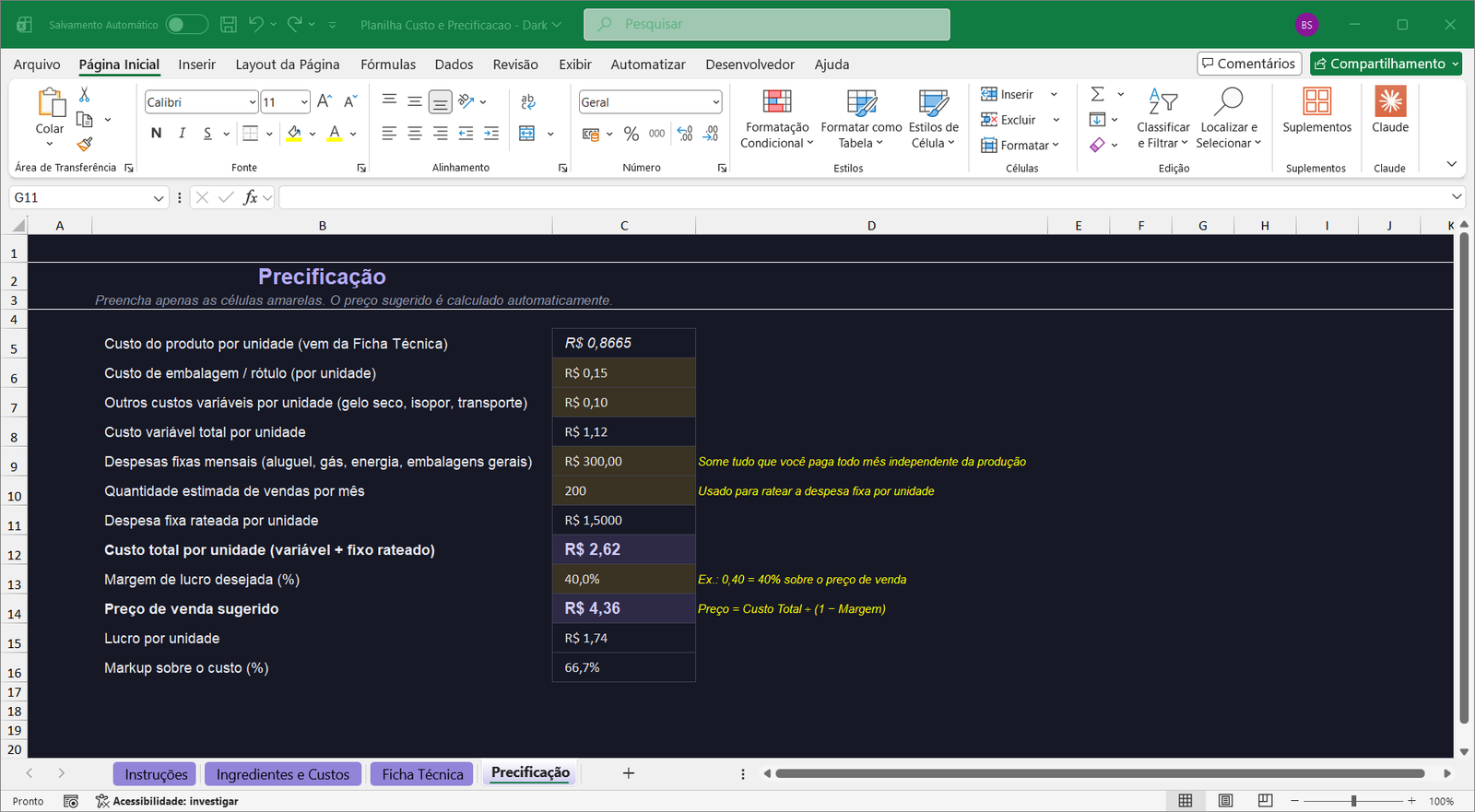The height and width of the screenshot is (812, 1475).
Task: Open Formatação Condicional dropdown
Action: pos(777,118)
